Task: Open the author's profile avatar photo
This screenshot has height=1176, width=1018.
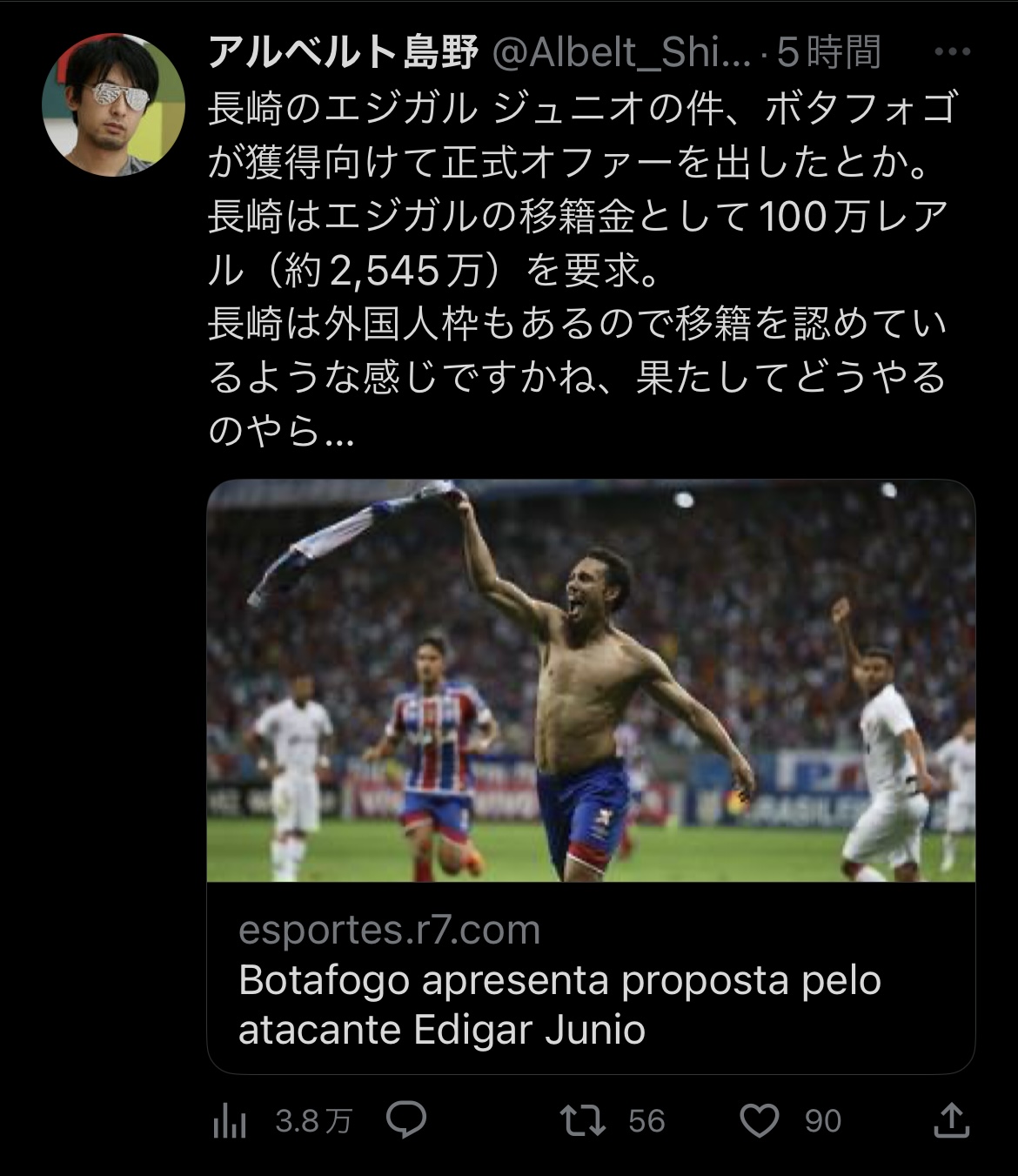Action: 114,105
